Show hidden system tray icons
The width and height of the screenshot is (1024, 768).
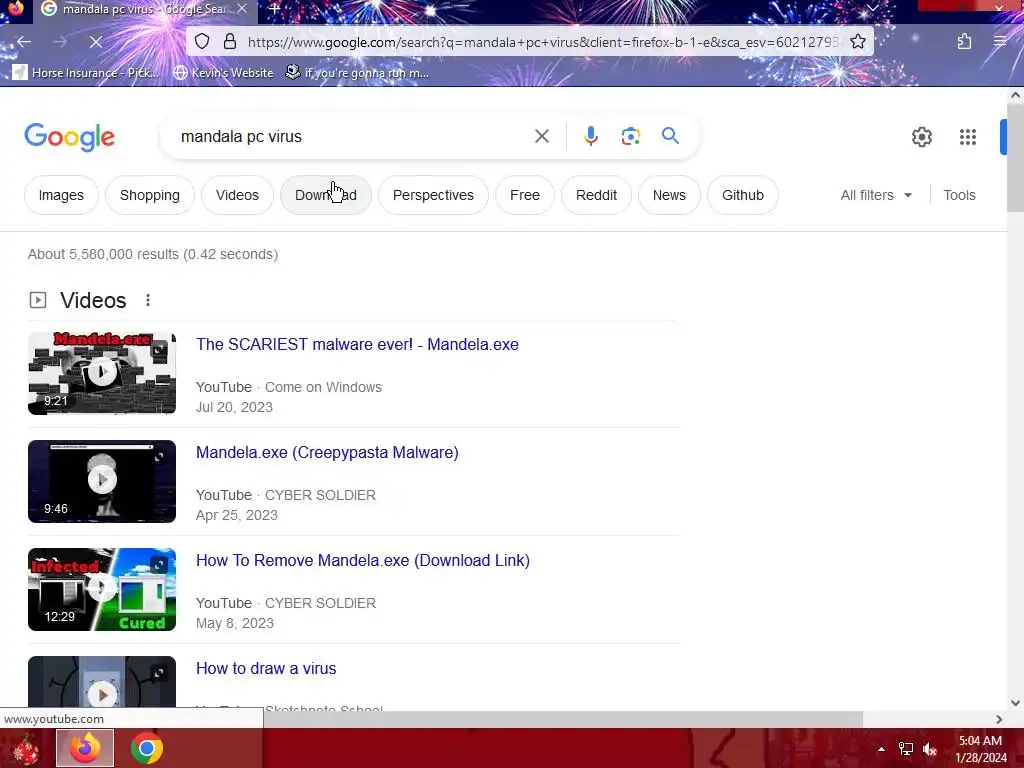click(881, 749)
